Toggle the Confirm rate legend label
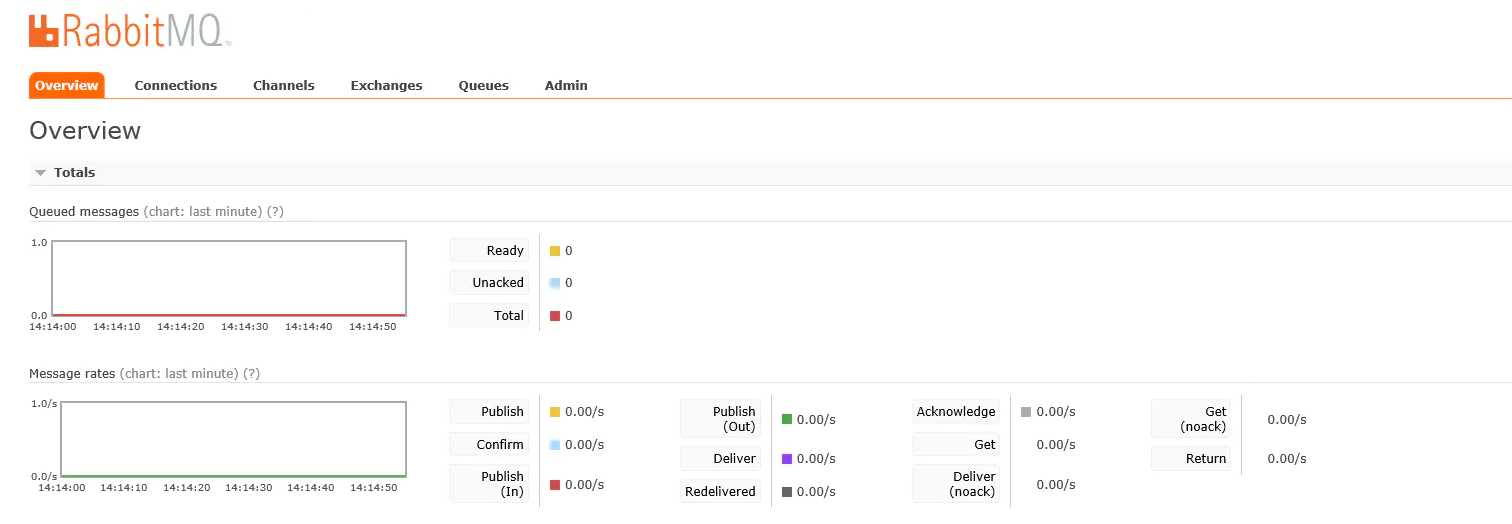 tap(489, 444)
